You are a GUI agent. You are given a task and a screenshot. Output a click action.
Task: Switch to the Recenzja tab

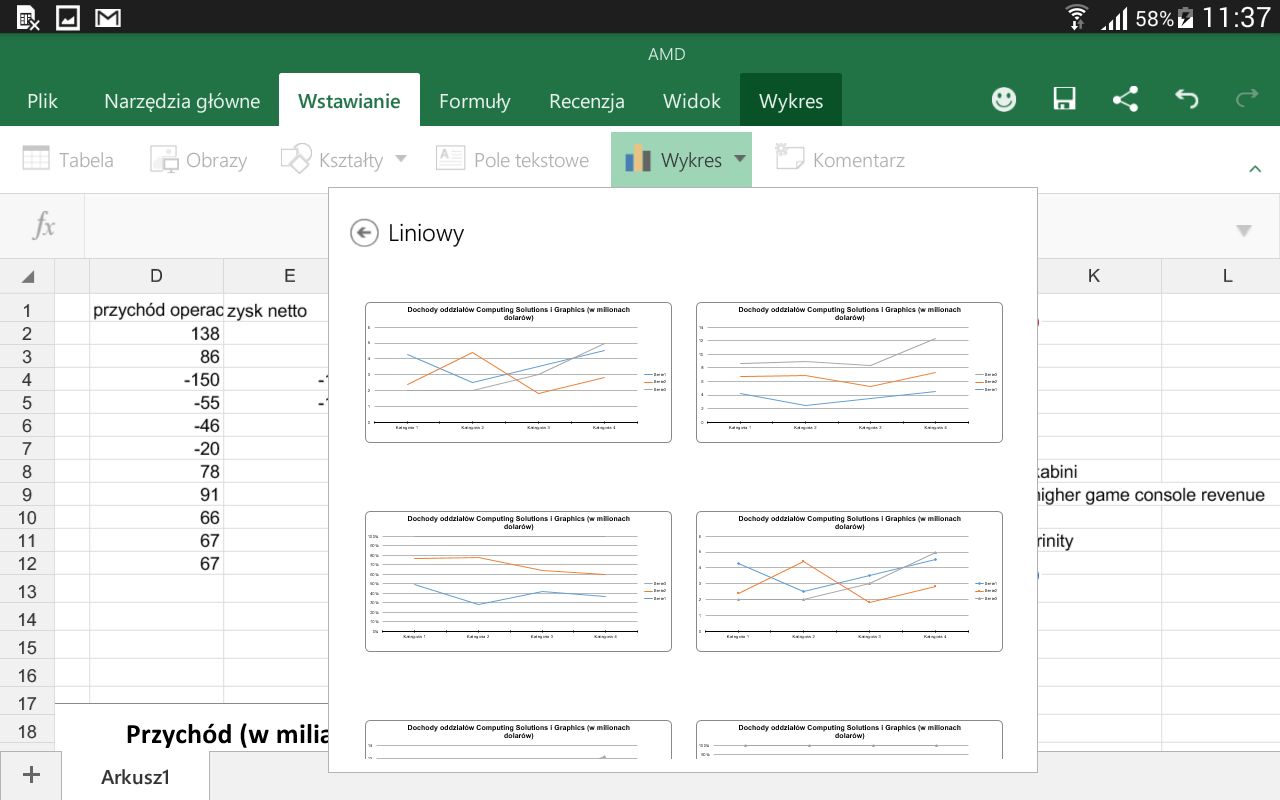587,100
